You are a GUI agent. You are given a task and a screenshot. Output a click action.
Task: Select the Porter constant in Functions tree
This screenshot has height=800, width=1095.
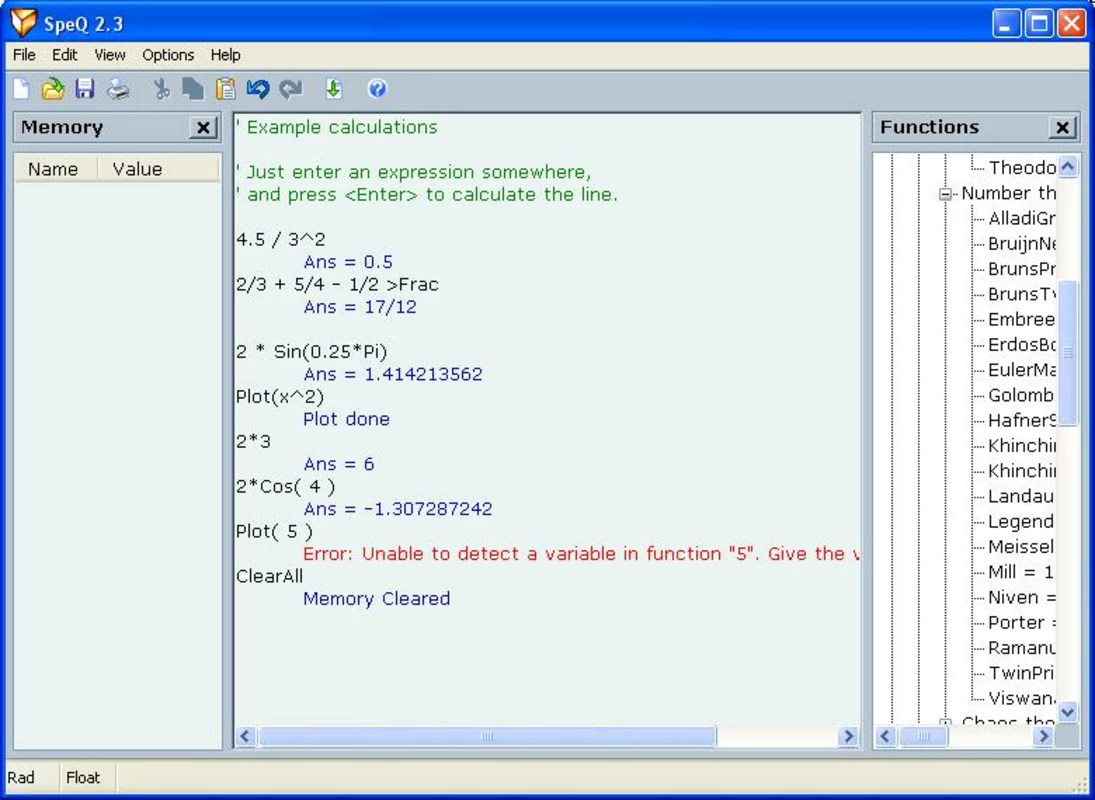[1022, 623]
